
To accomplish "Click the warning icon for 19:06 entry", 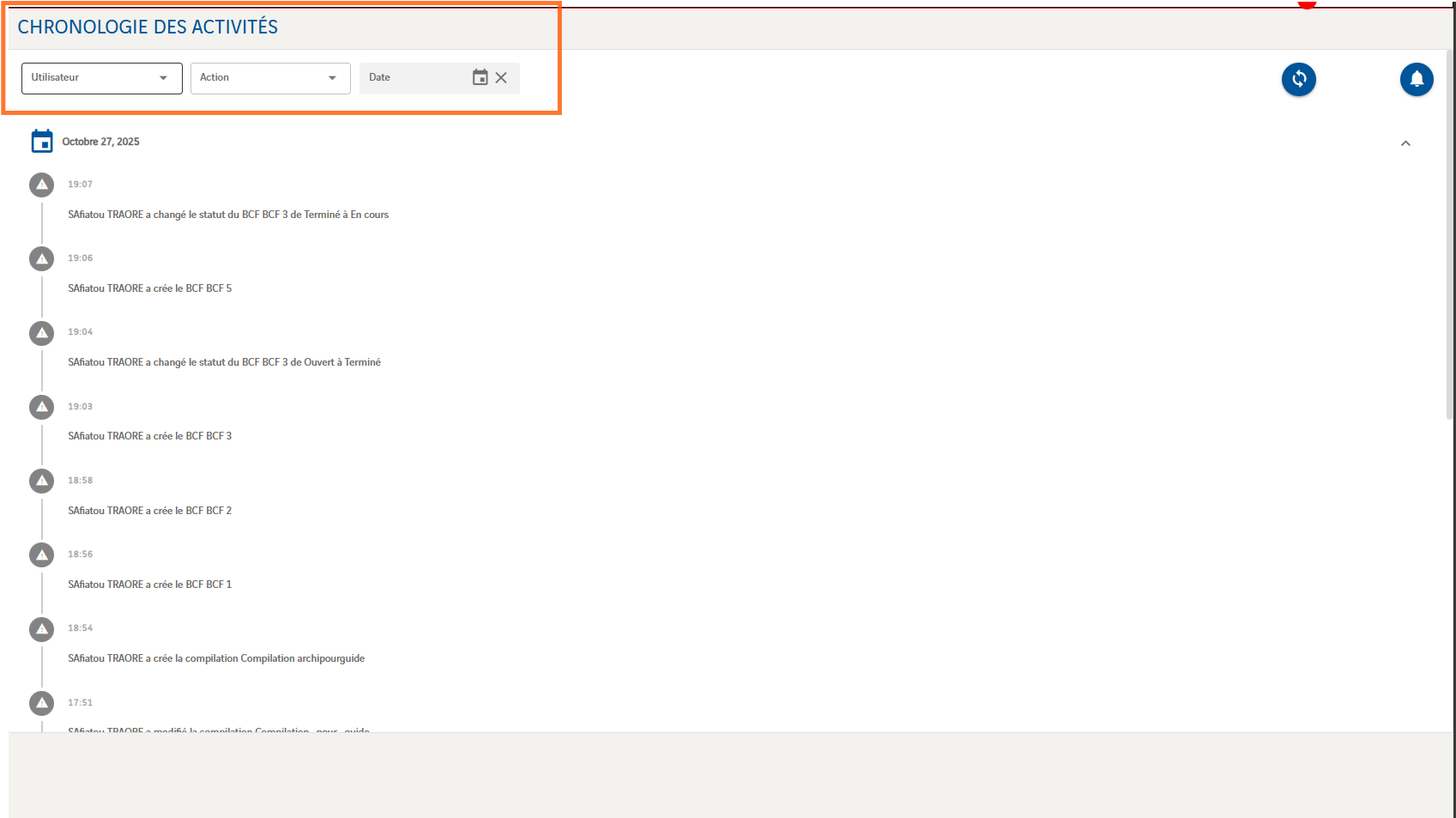I will click(41, 258).
